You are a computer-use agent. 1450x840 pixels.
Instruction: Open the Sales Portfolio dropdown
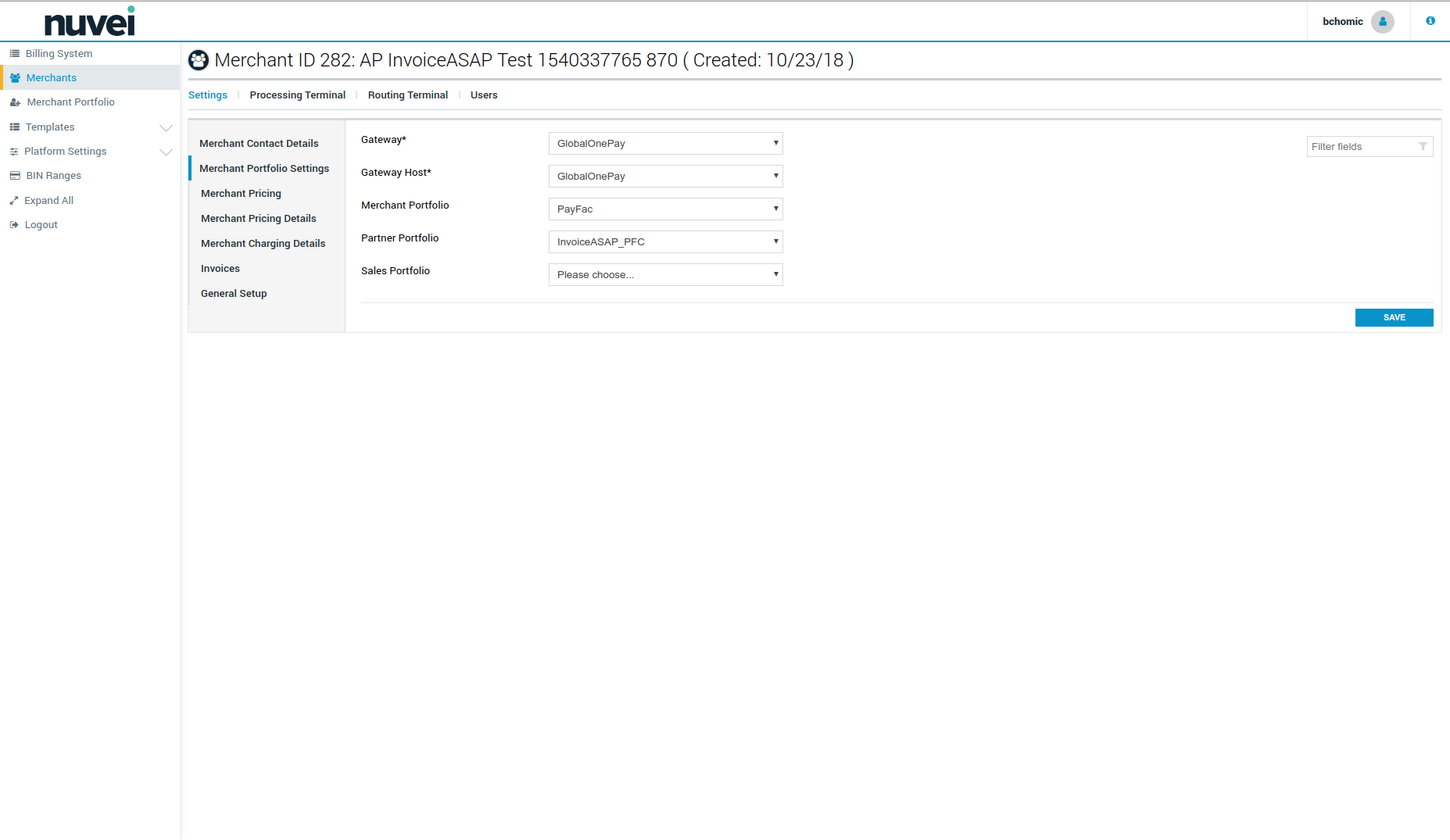pos(666,275)
